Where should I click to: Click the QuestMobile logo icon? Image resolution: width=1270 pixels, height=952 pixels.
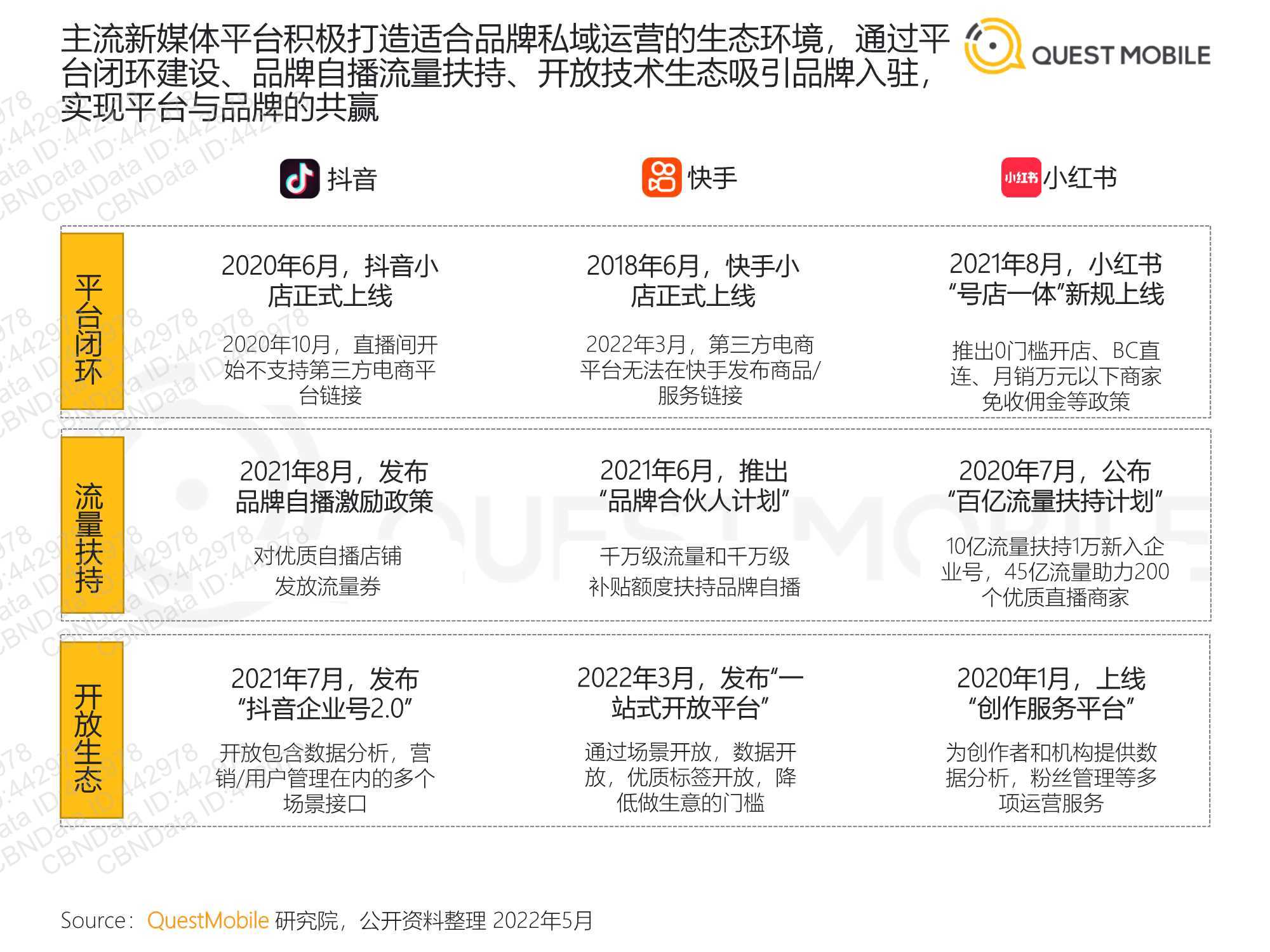click(x=994, y=46)
